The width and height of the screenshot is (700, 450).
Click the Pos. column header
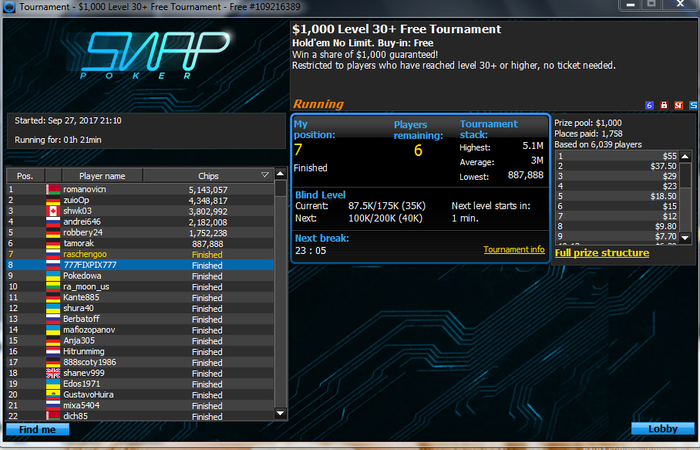[25, 175]
